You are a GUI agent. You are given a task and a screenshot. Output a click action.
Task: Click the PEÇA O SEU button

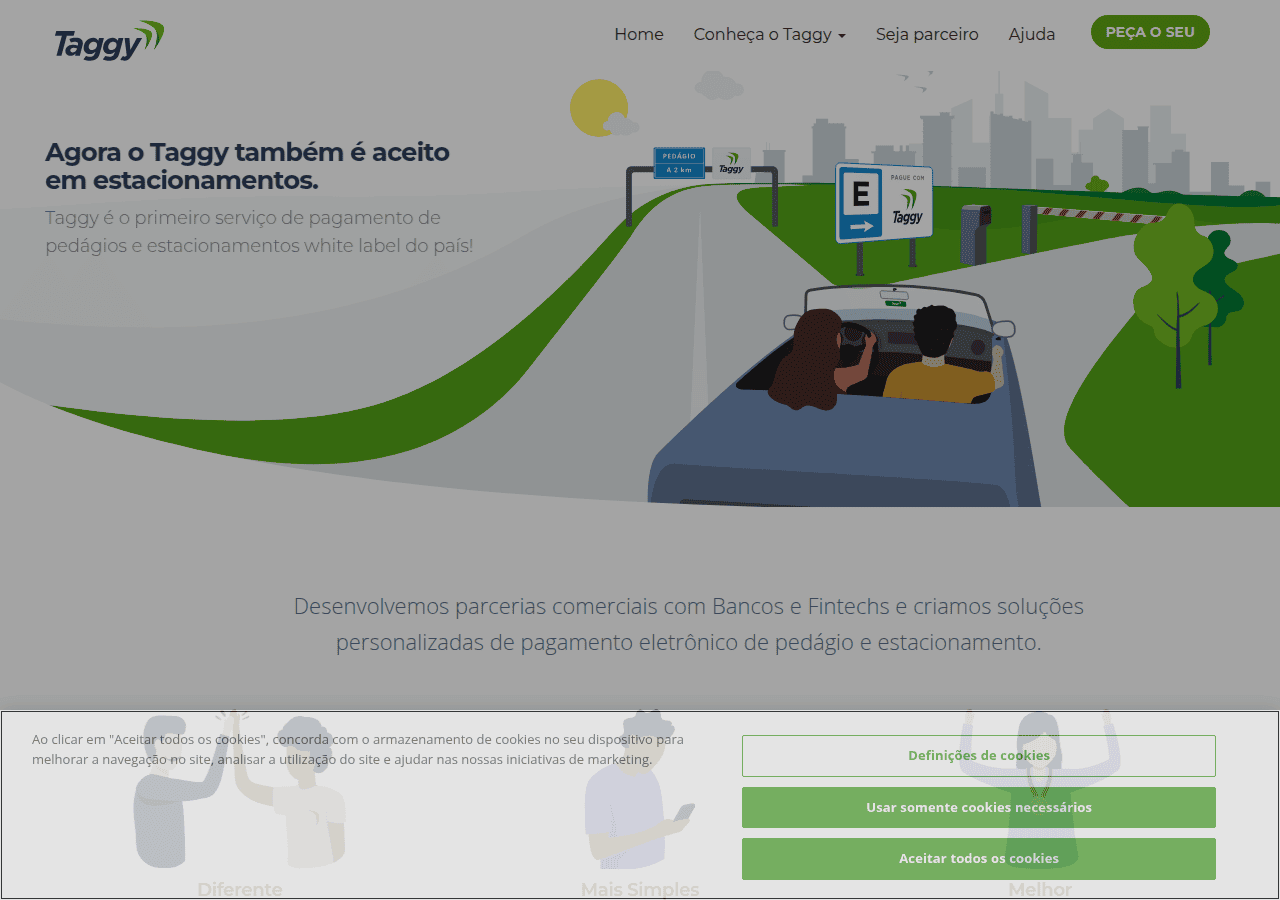pyautogui.click(x=1150, y=32)
